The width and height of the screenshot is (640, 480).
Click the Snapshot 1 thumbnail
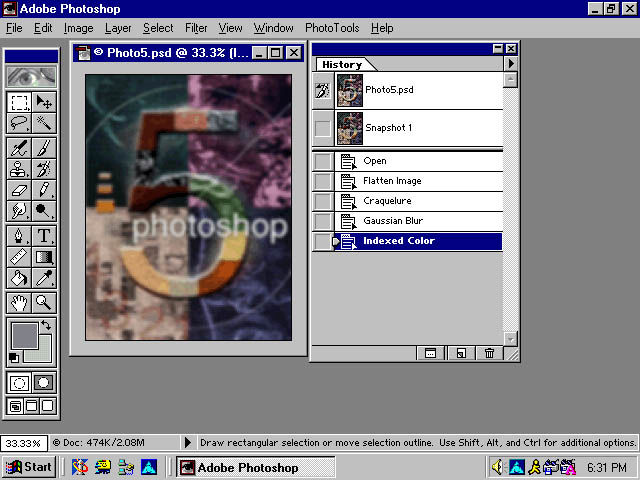pos(350,129)
